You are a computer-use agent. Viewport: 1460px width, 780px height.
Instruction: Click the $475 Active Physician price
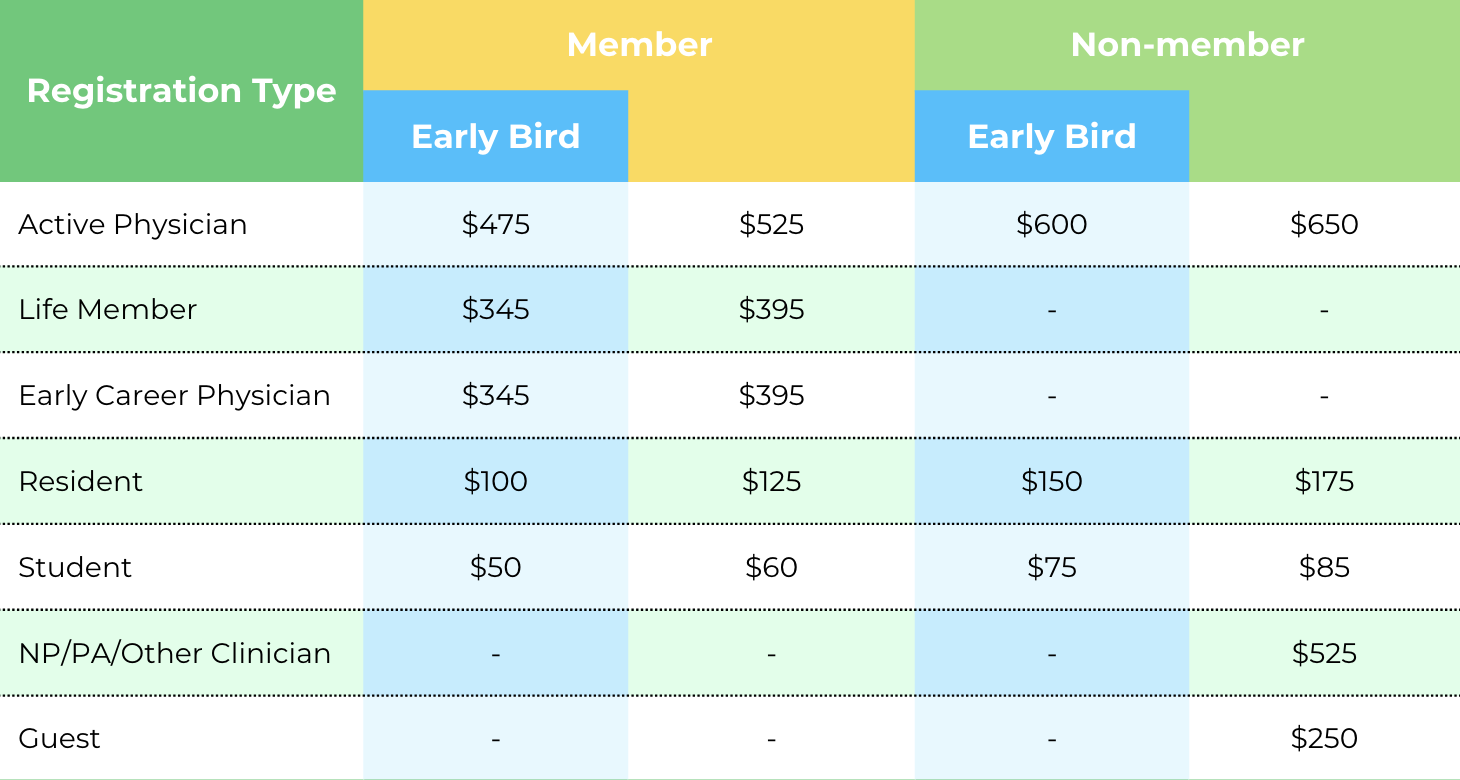coord(495,224)
